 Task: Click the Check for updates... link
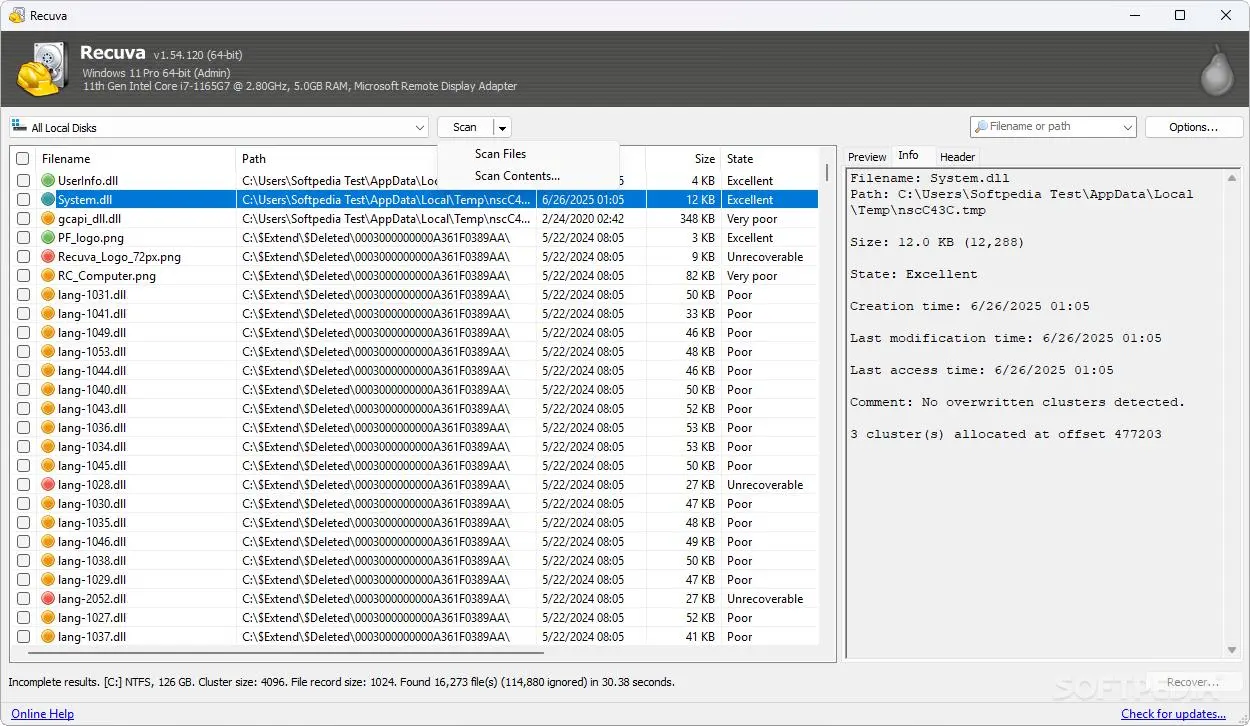tap(1173, 714)
